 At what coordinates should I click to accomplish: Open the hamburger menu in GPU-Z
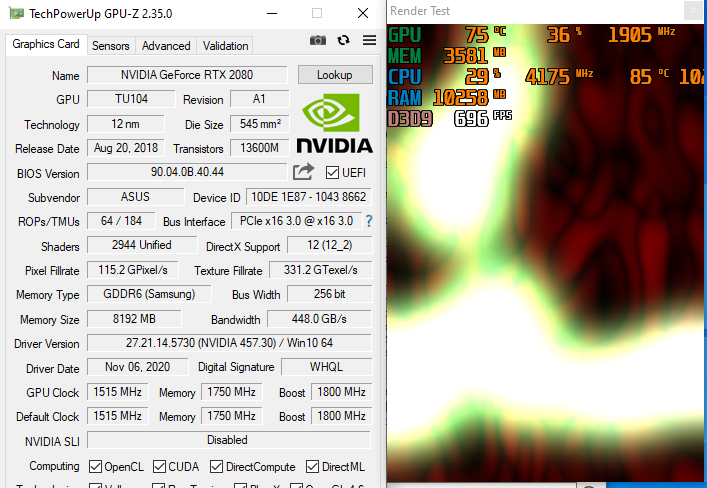[x=369, y=41]
